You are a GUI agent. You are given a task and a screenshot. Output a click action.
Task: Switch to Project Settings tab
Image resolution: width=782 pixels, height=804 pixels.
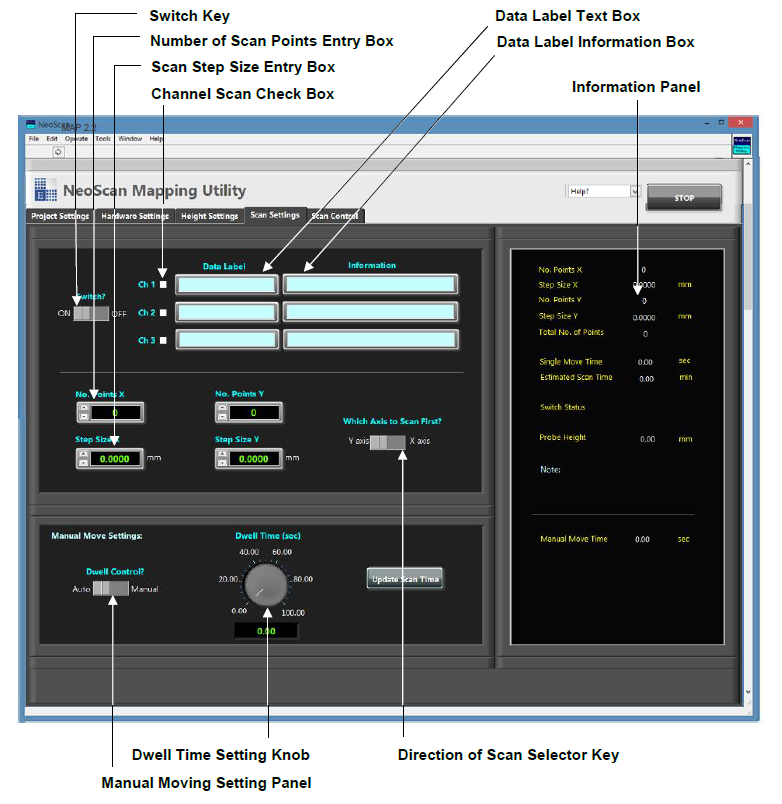[x=61, y=216]
